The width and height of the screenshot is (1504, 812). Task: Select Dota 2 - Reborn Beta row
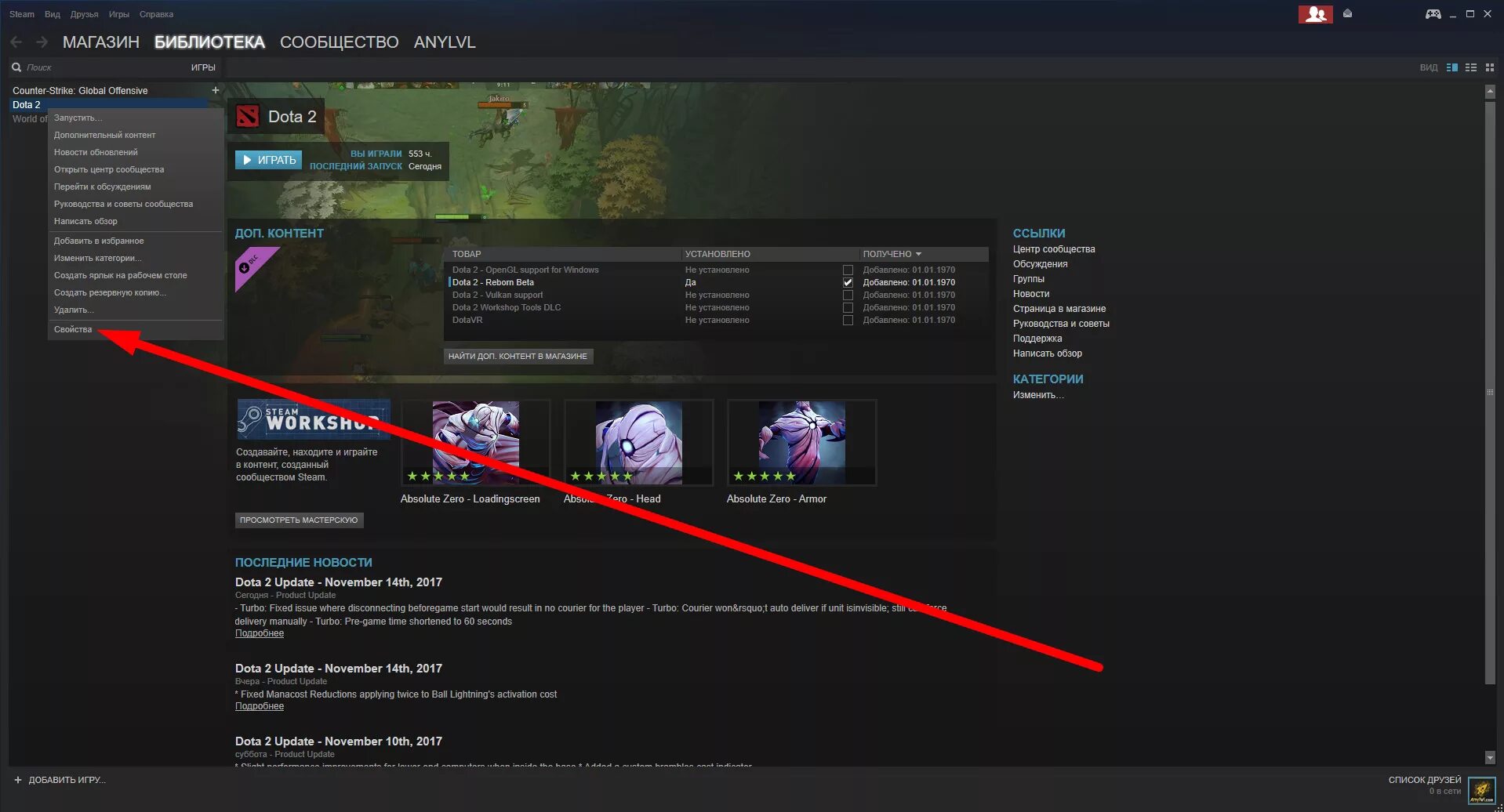717,283
